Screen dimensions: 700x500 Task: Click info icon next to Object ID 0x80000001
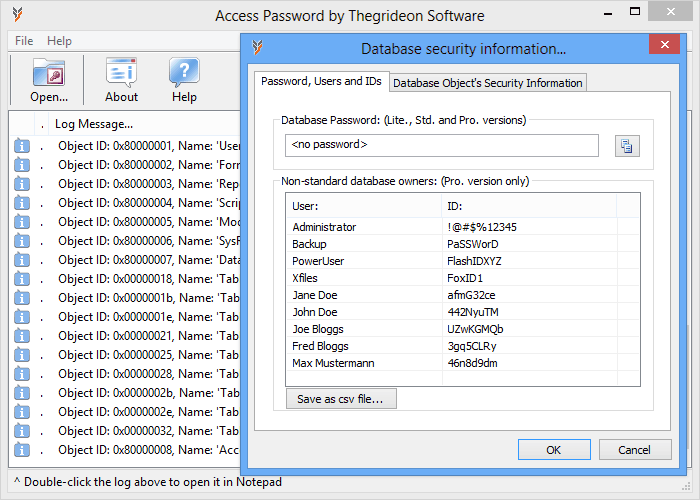click(22, 146)
